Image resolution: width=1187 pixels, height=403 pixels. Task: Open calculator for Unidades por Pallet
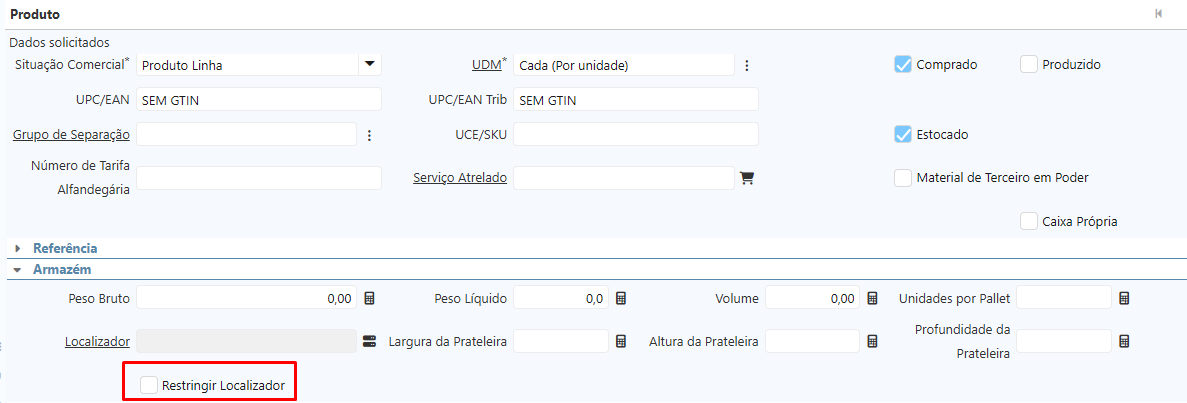click(1124, 298)
